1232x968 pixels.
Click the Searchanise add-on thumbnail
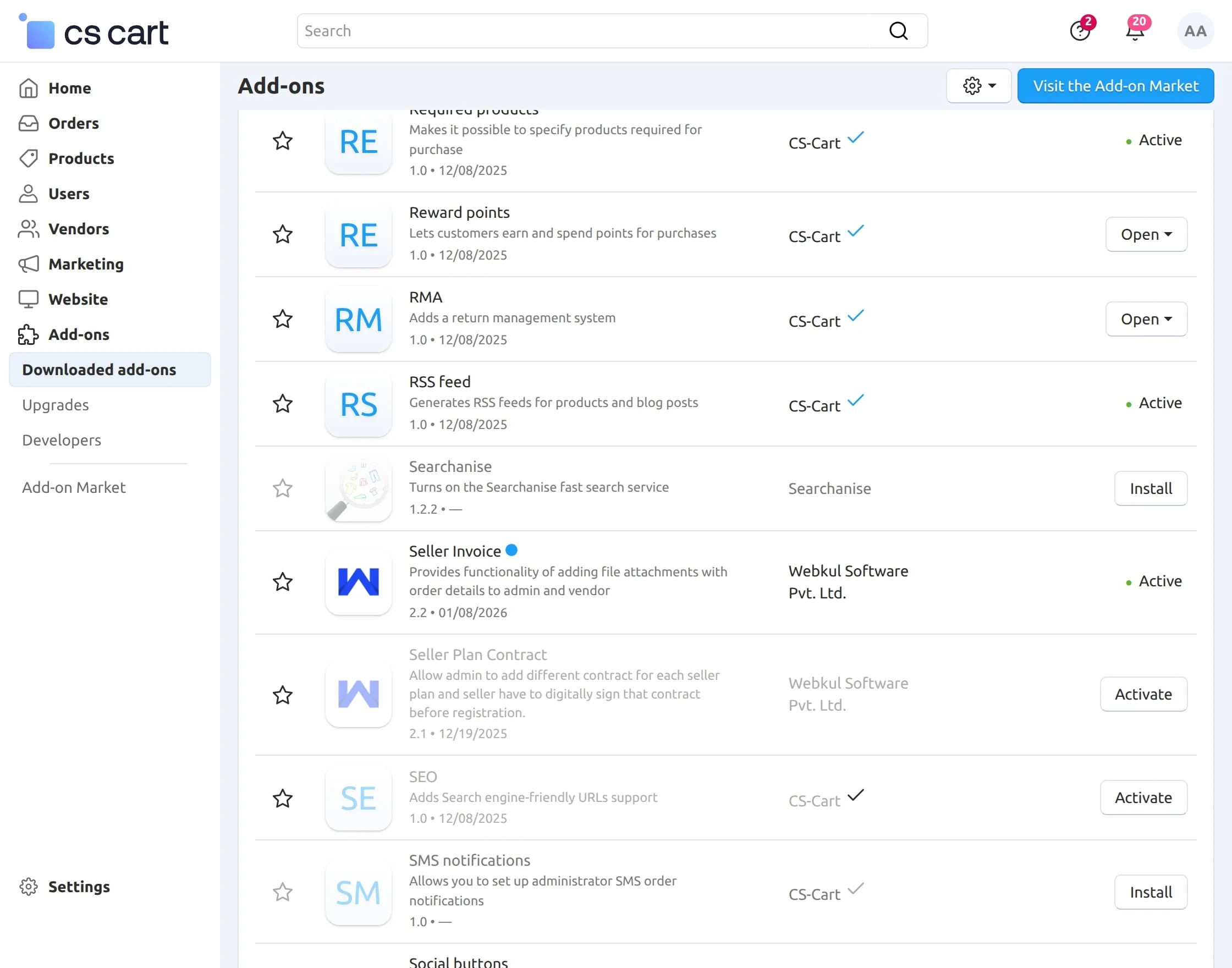point(358,488)
